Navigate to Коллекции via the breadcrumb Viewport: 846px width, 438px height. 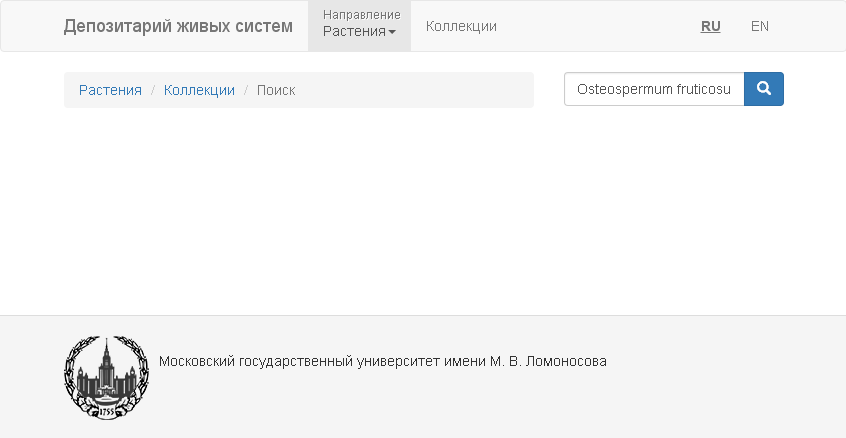(x=199, y=90)
